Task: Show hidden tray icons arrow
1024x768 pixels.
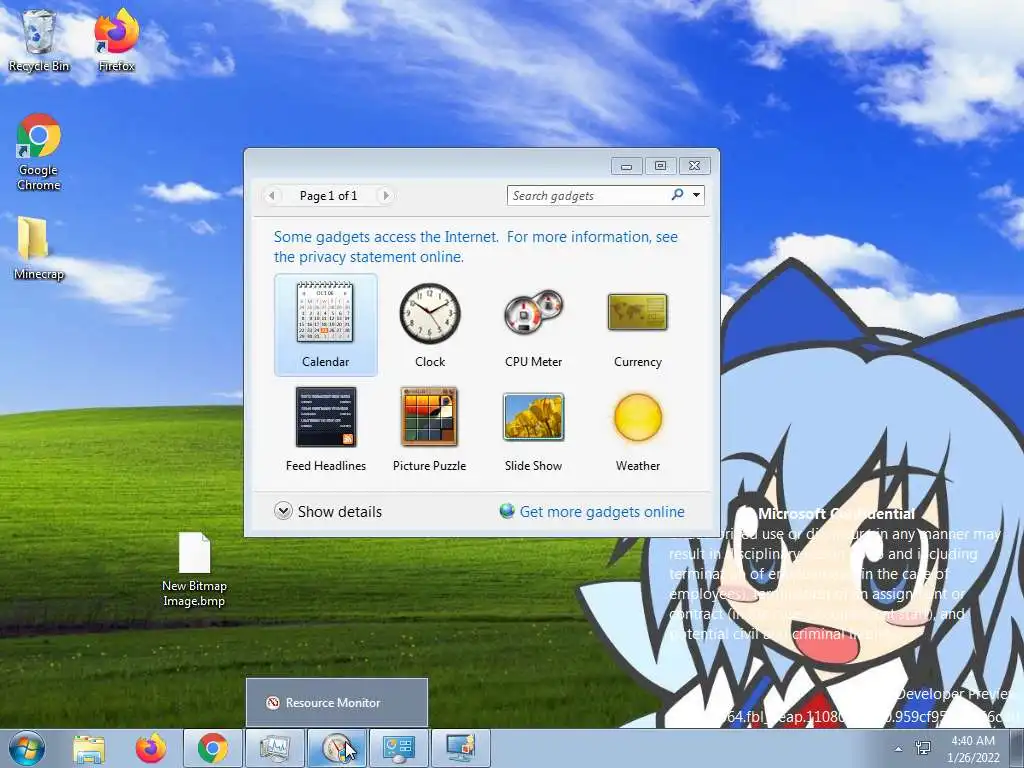Action: coord(899,749)
